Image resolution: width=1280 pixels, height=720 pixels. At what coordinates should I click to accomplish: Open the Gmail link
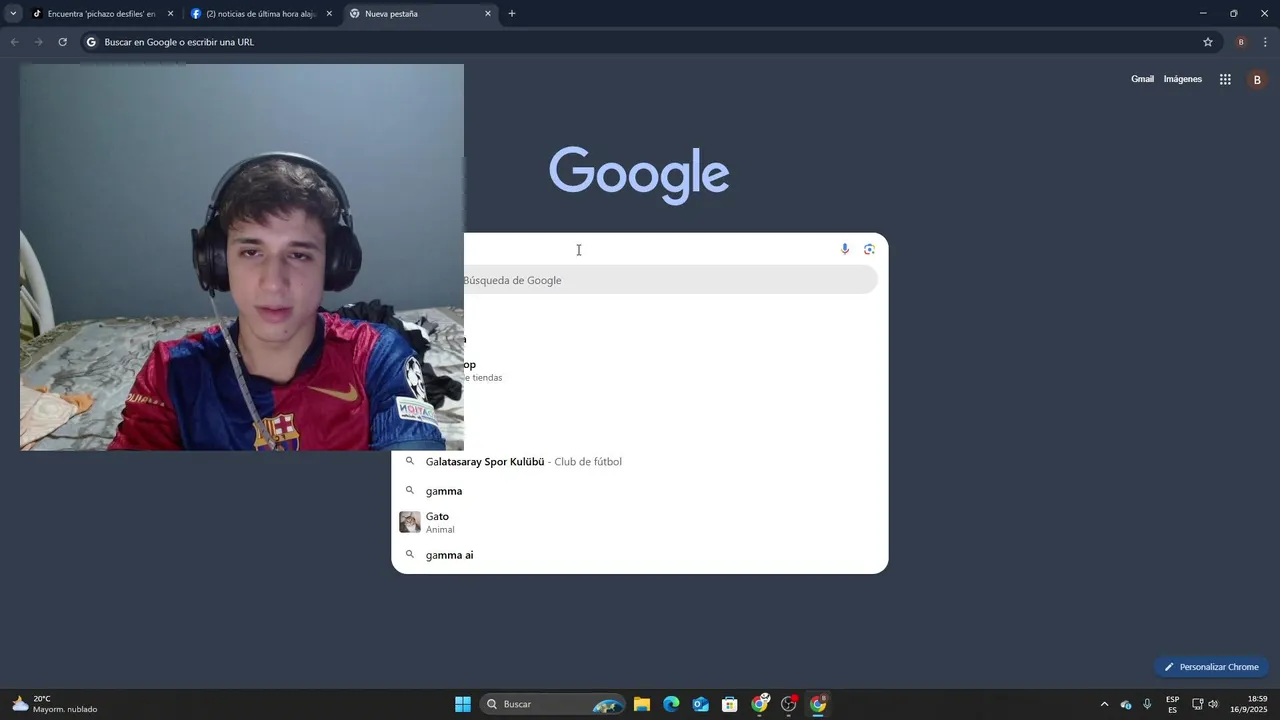(x=1142, y=79)
